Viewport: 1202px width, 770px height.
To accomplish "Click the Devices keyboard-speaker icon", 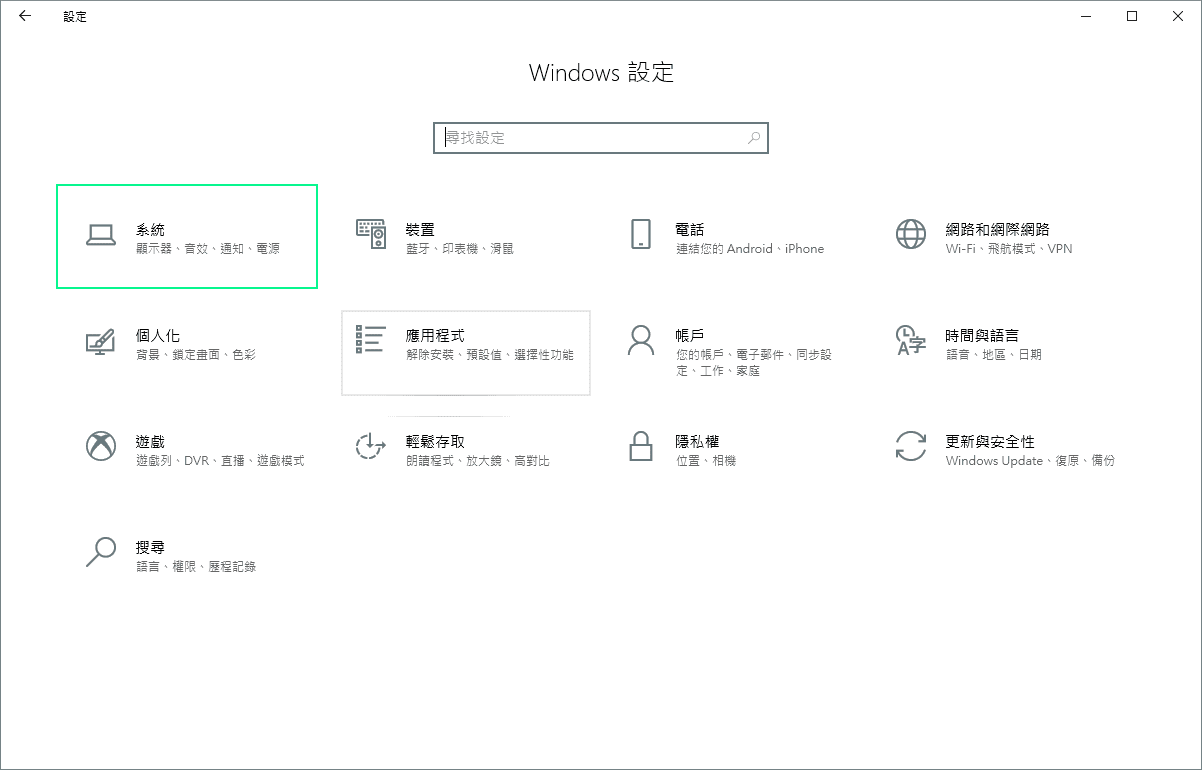I will (371, 234).
